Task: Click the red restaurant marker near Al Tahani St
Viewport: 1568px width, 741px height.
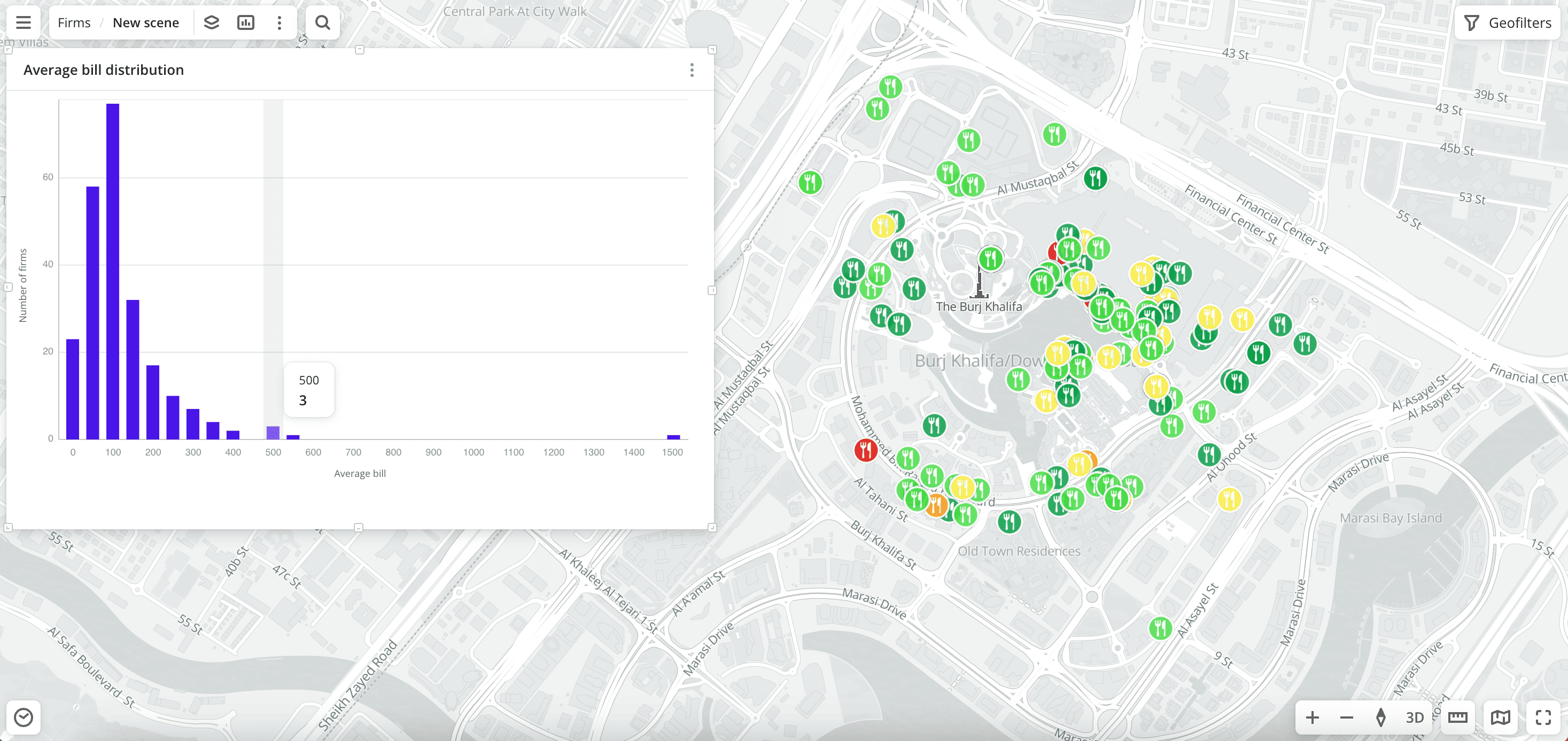Action: (x=865, y=450)
